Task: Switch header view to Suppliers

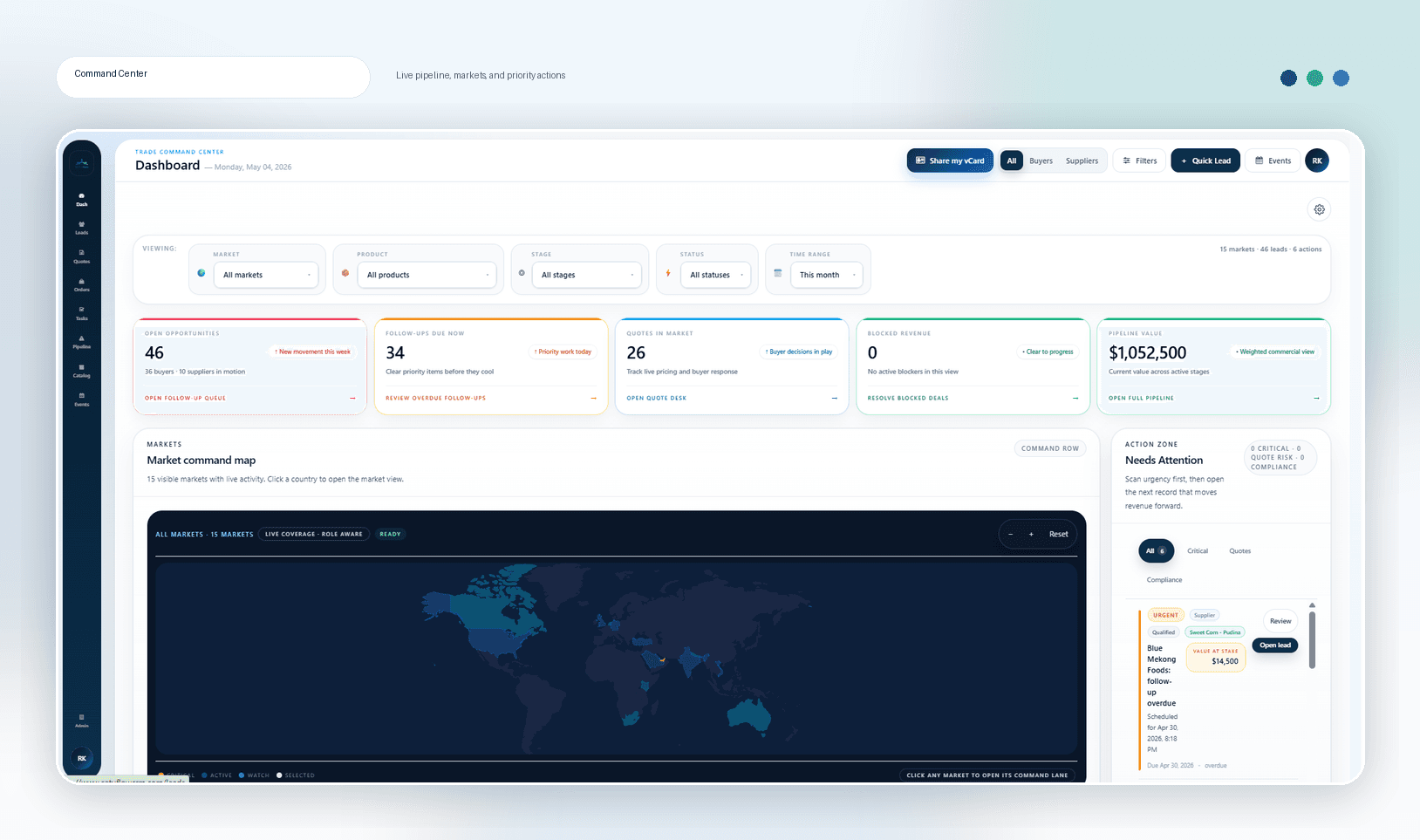Action: click(1082, 160)
